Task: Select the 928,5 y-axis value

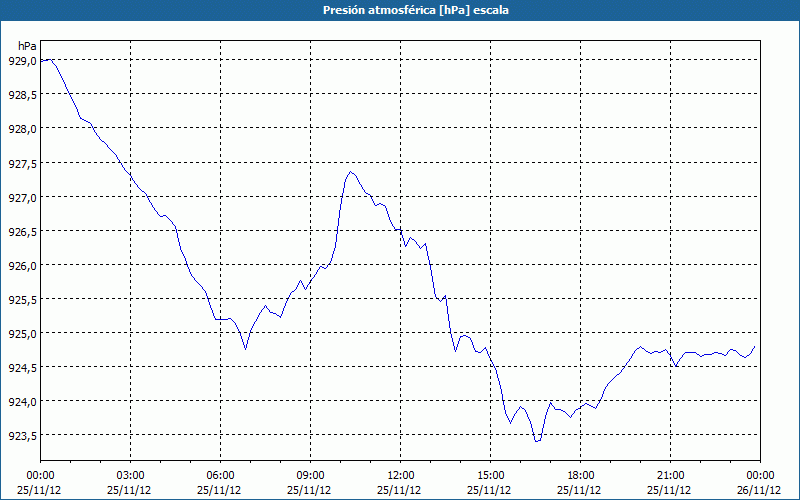Action: click(22, 94)
